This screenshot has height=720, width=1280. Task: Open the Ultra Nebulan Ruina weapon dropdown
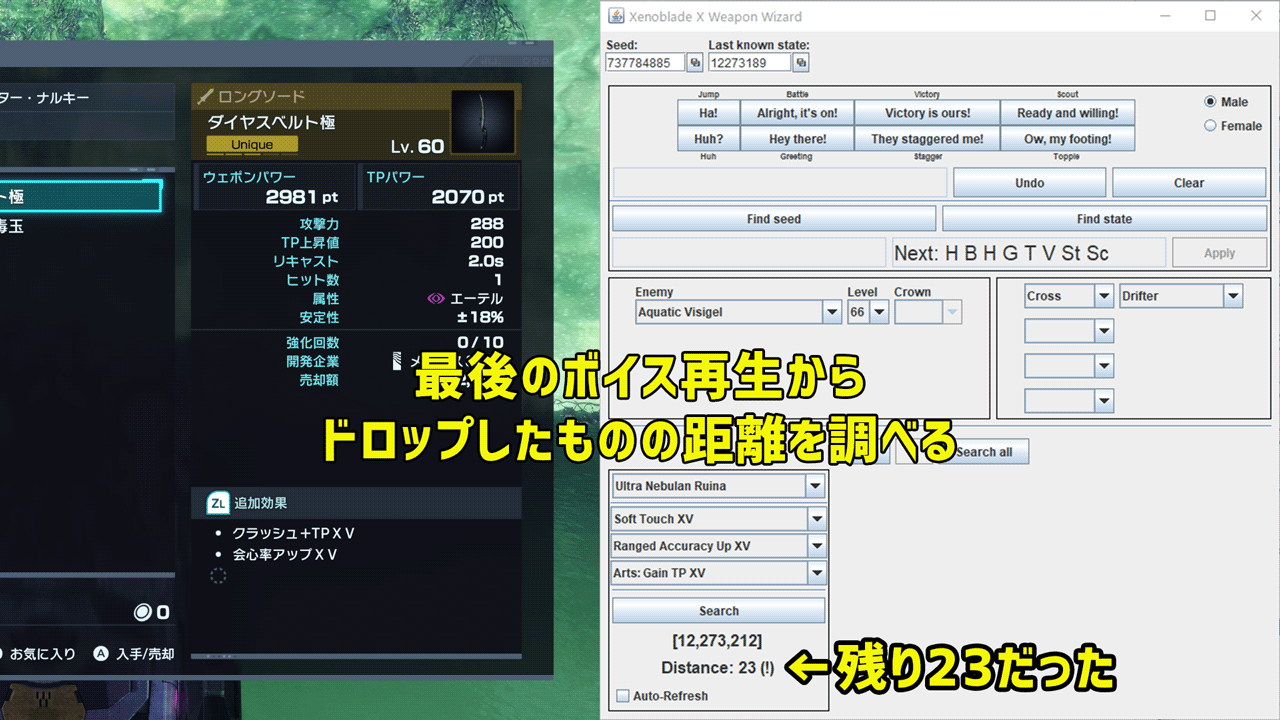(816, 487)
